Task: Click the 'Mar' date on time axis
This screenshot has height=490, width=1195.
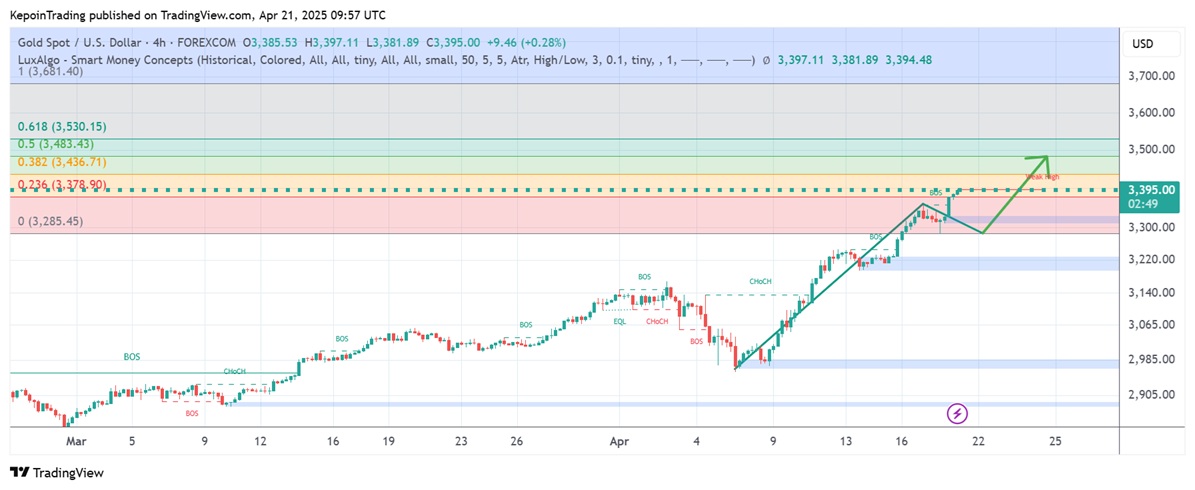Action: coord(74,440)
